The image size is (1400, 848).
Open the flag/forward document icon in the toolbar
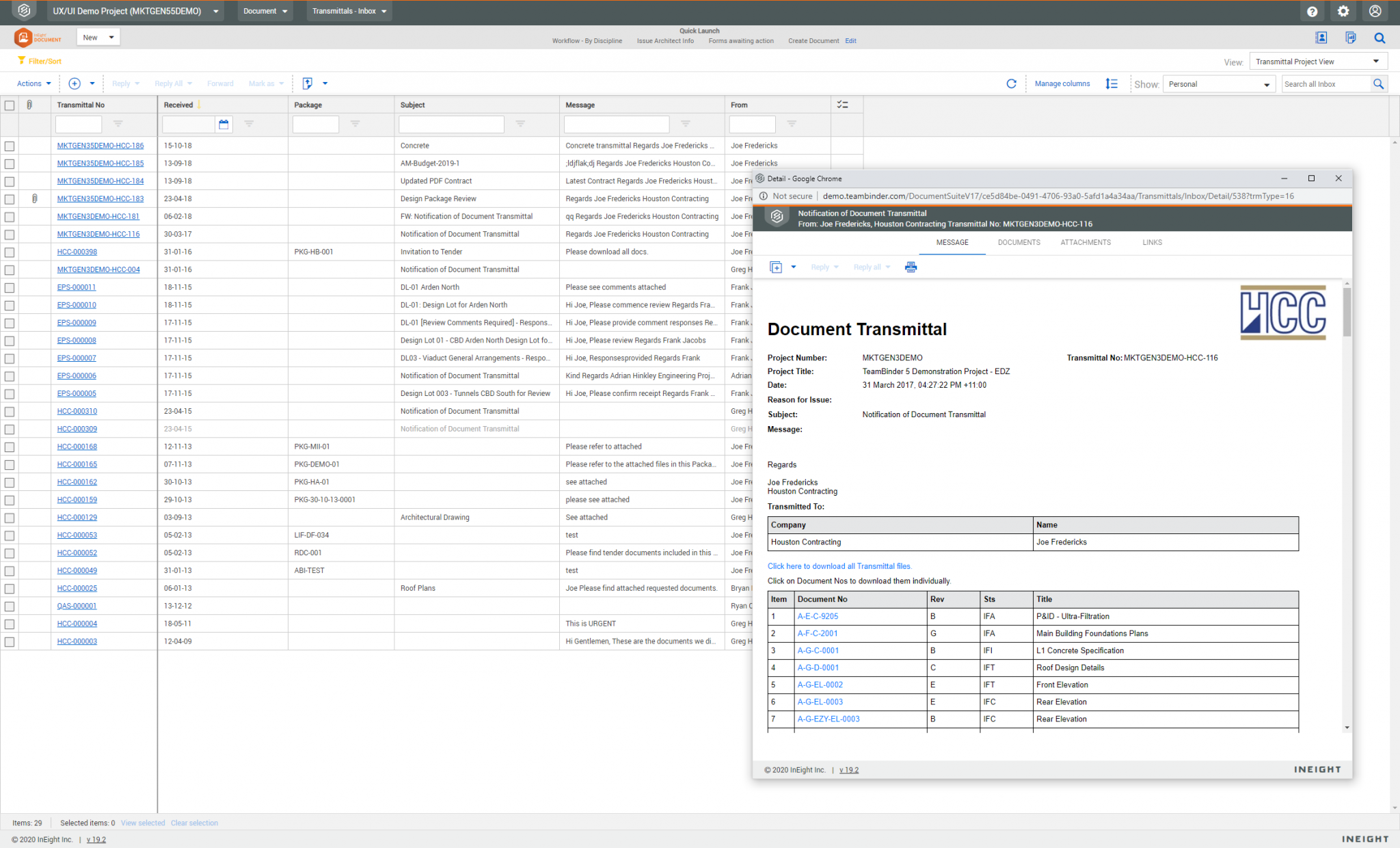pos(308,83)
